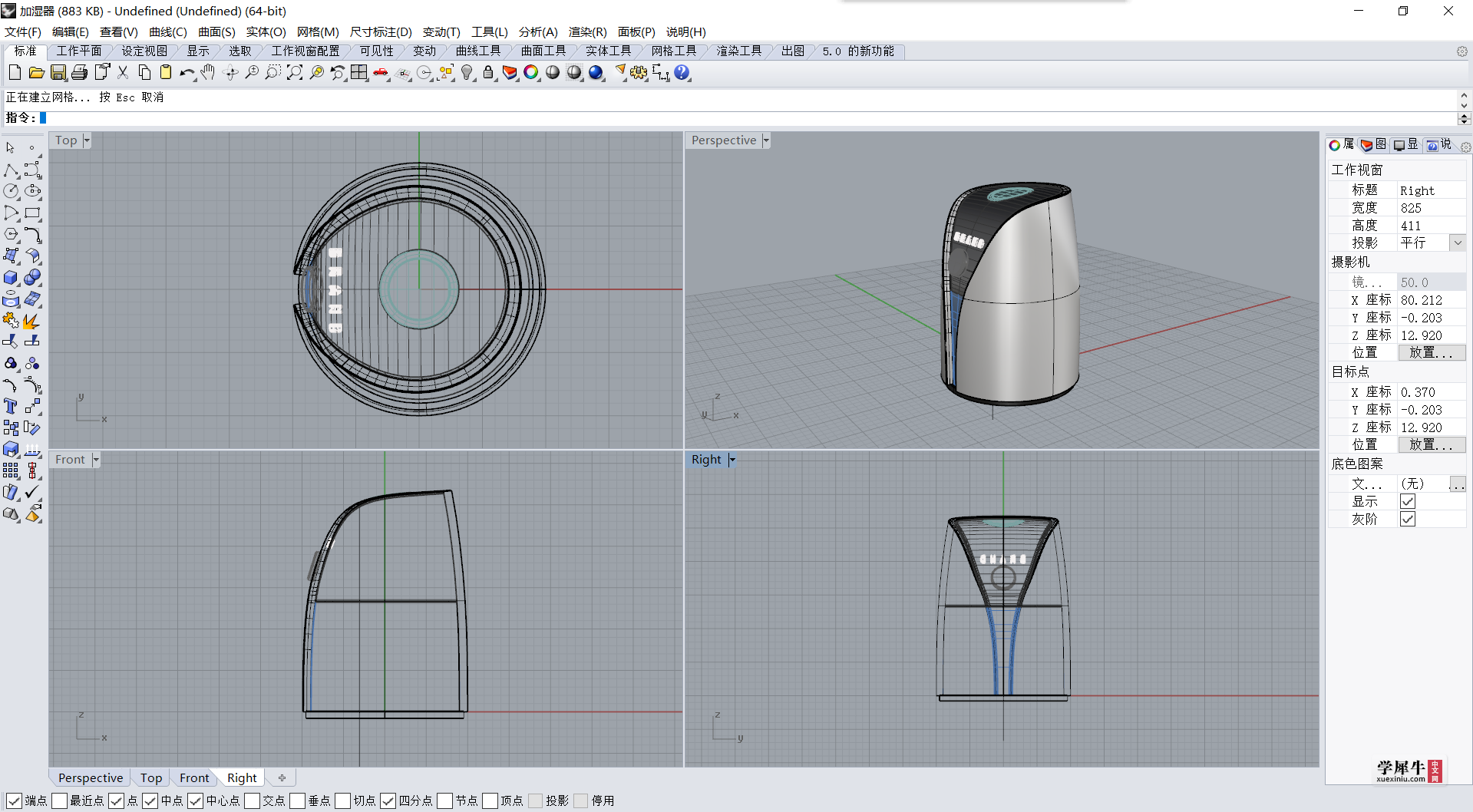Viewport: 1473px width, 812px height.
Task: Toggle the 中点 osnap checkbox
Action: (150, 800)
